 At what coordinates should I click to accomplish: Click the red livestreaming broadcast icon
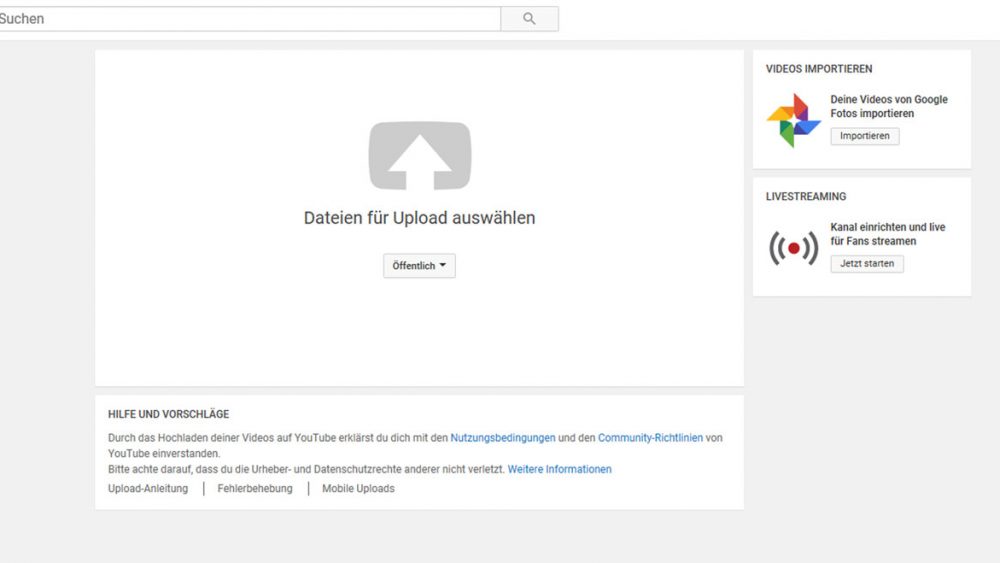[x=793, y=248]
